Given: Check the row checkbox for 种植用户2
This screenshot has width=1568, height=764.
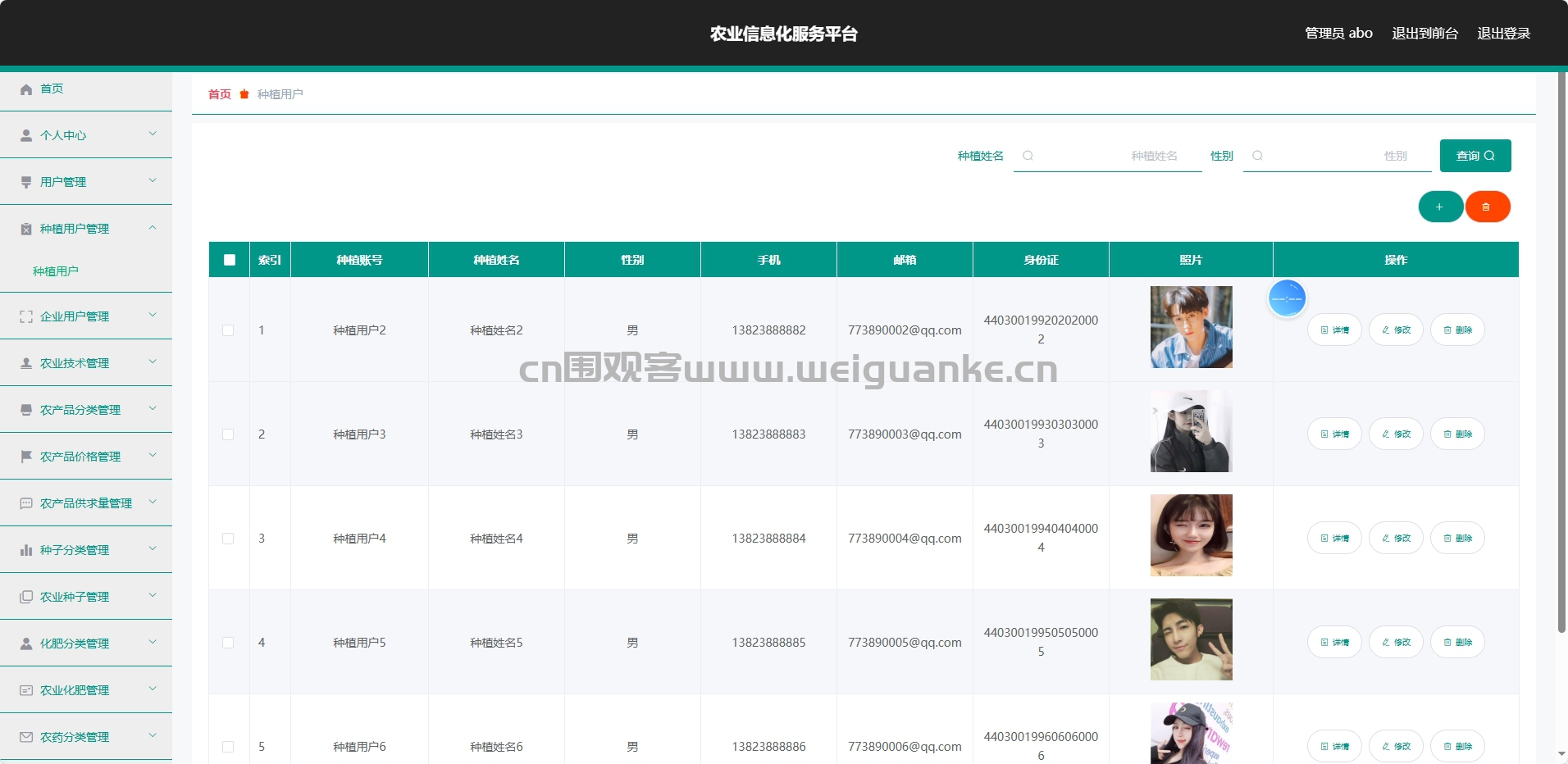Looking at the screenshot, I should pyautogui.click(x=228, y=330).
